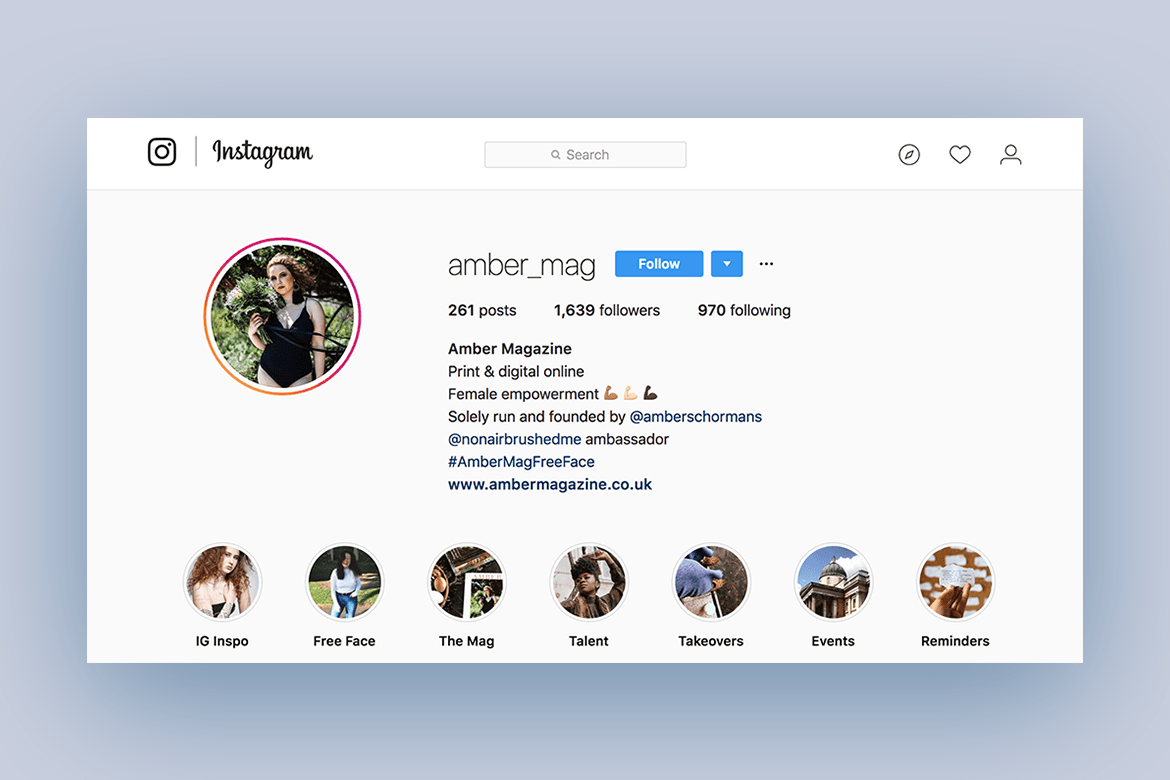Click into the Search field
The image size is (1170, 780).
[x=585, y=155]
